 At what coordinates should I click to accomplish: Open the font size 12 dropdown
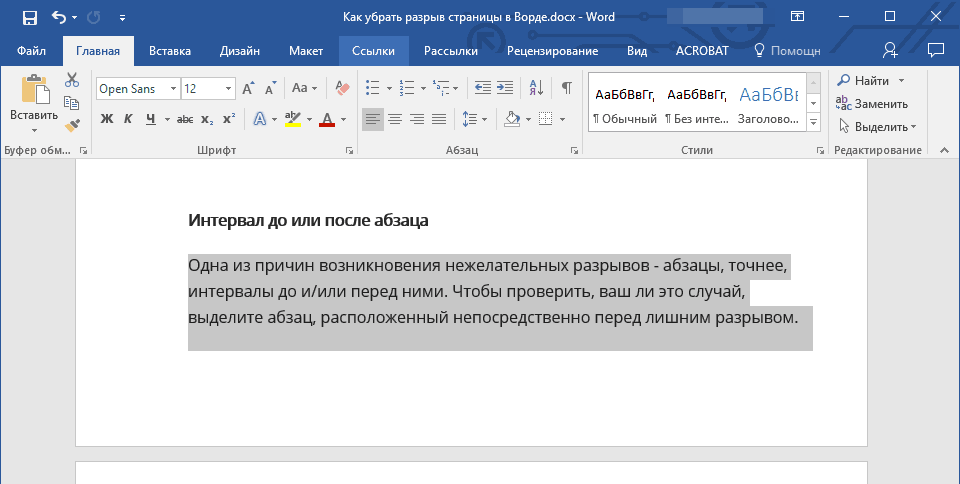(x=230, y=89)
